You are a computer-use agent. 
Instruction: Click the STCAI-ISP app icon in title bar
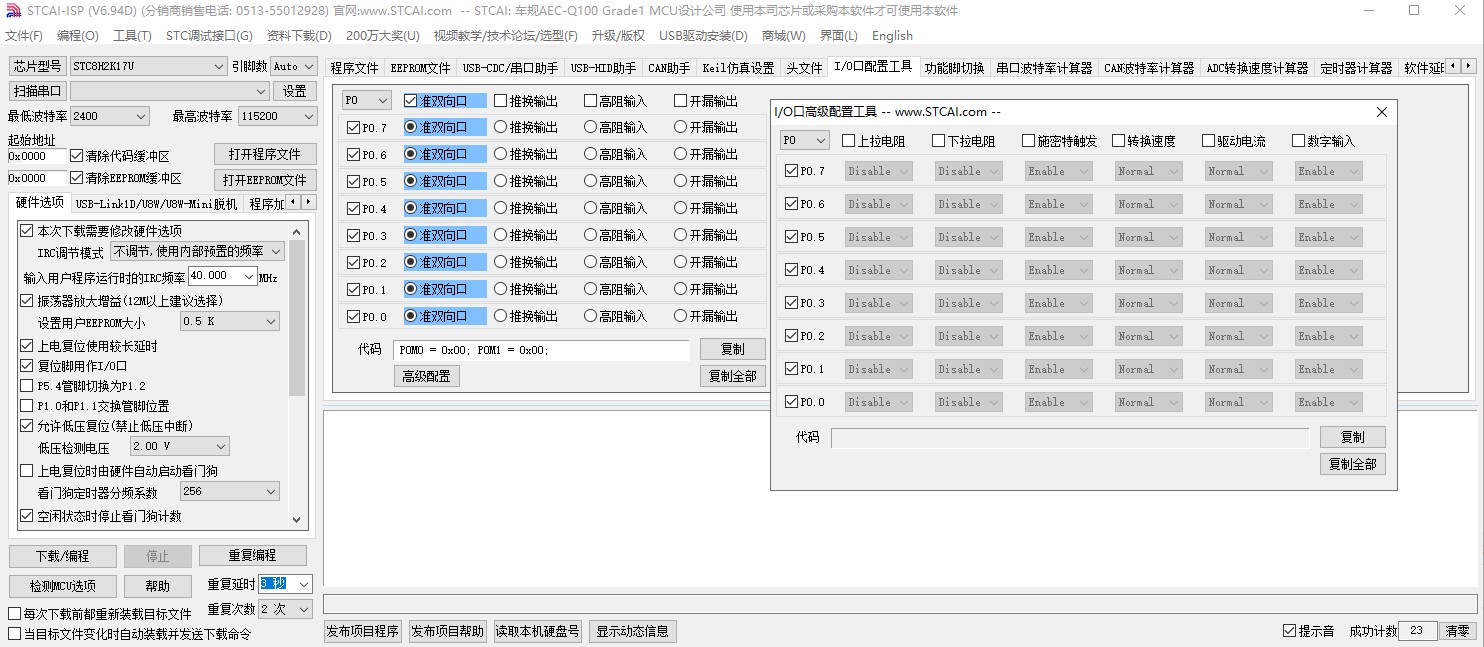[13, 11]
